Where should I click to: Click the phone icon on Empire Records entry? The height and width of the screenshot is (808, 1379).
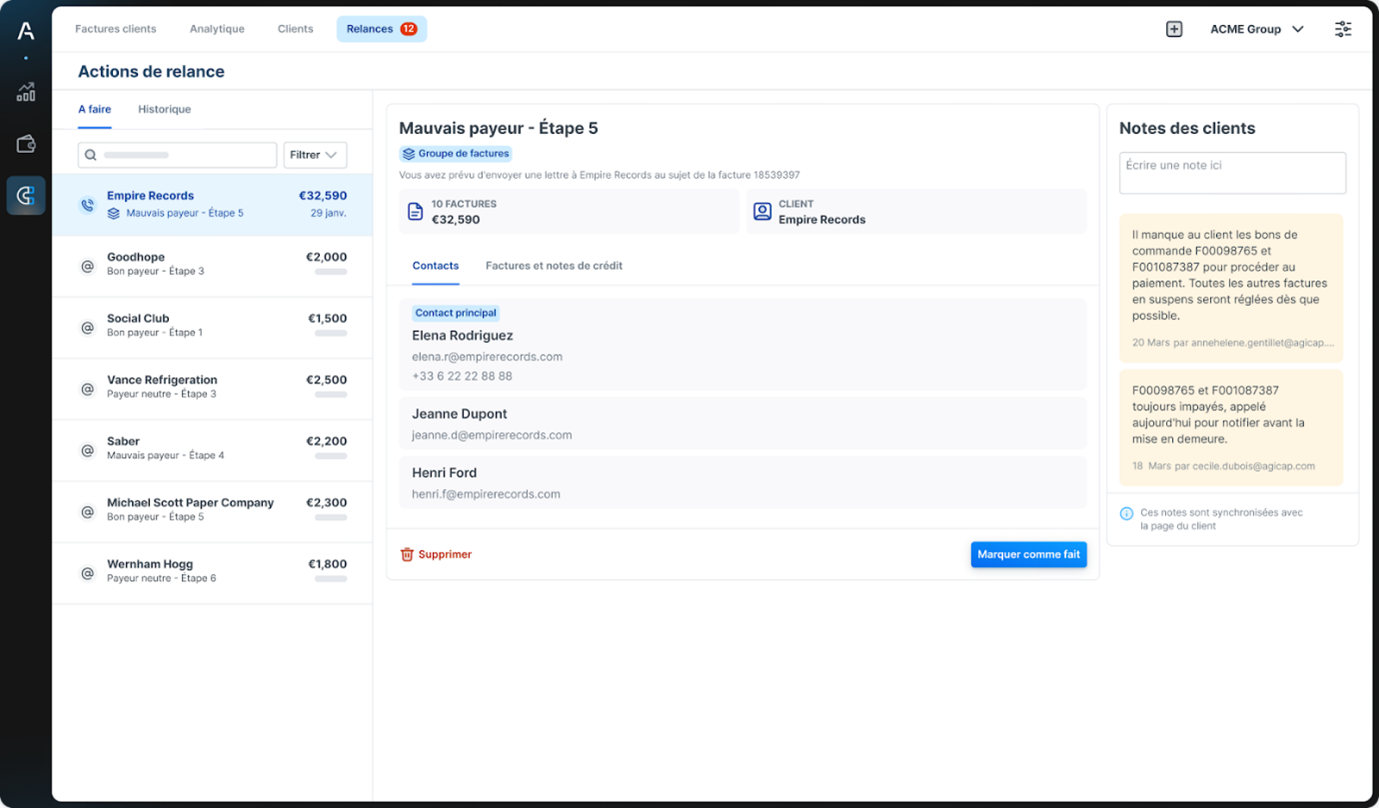pos(87,203)
